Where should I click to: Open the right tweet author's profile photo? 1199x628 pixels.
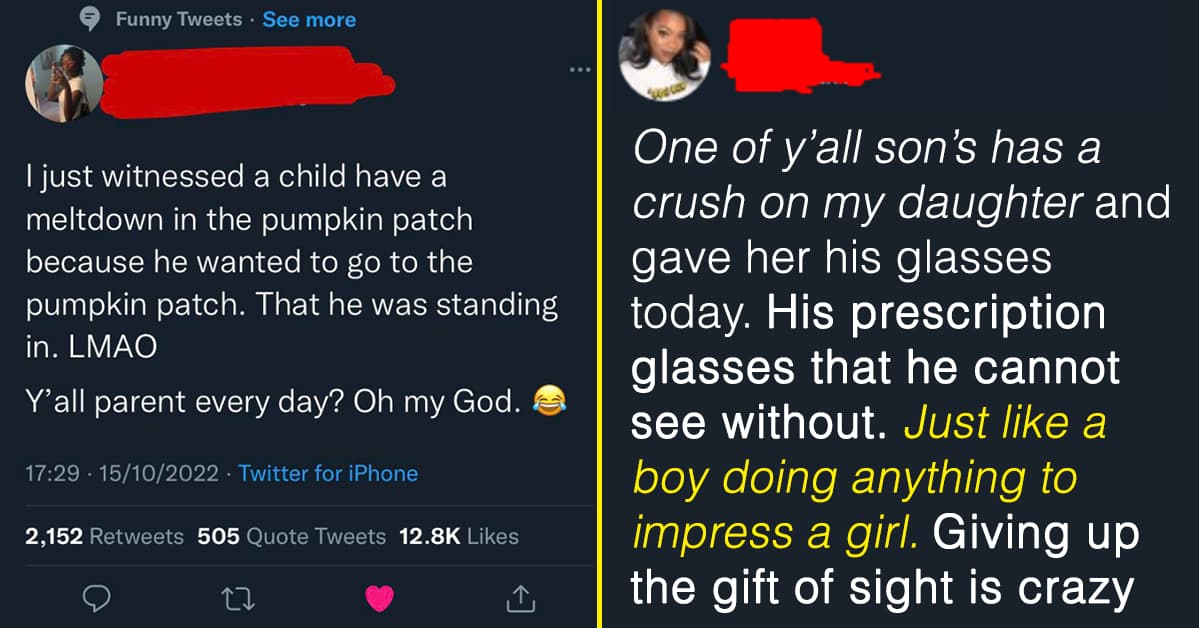(x=664, y=57)
